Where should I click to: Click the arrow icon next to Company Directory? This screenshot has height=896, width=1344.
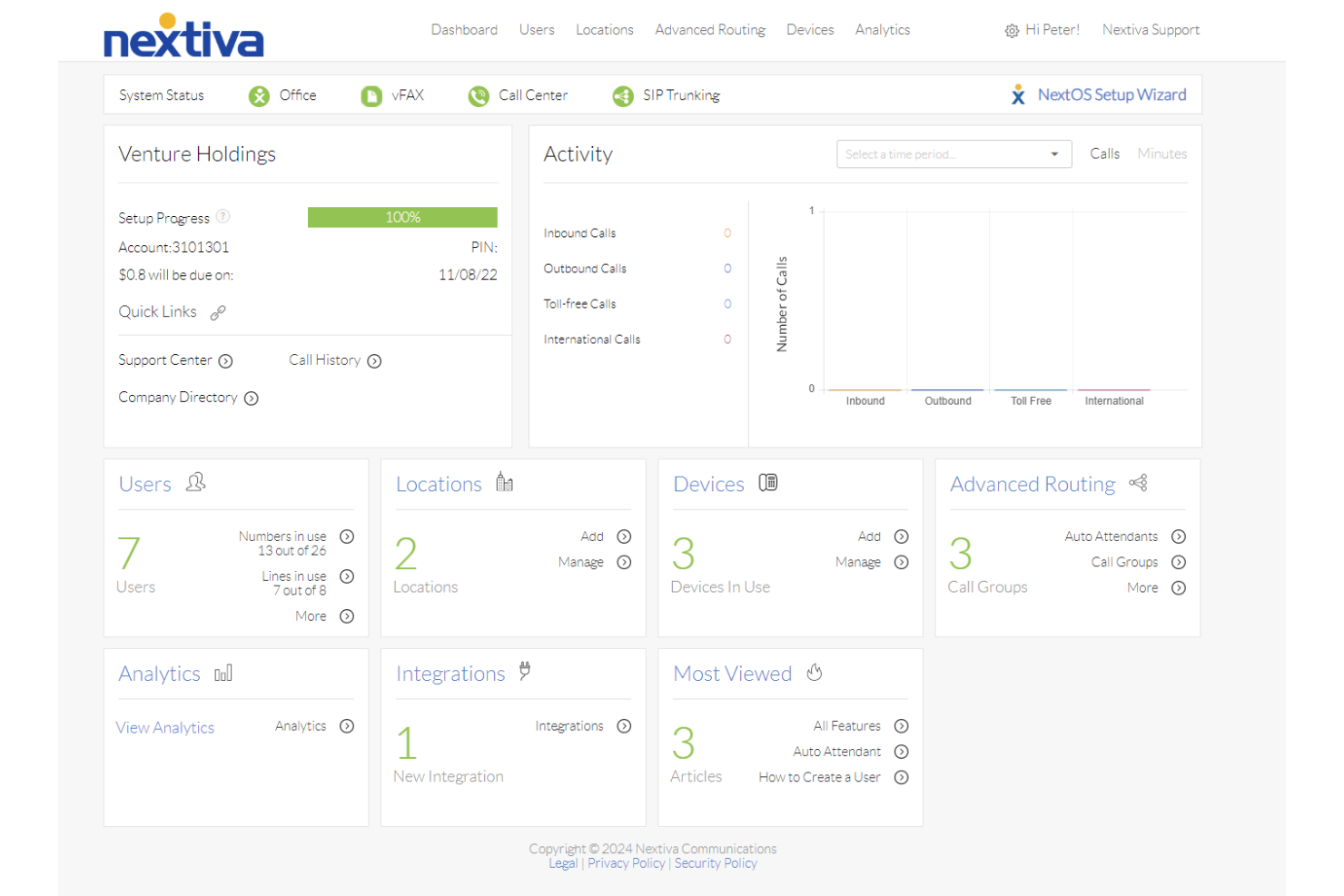(252, 399)
